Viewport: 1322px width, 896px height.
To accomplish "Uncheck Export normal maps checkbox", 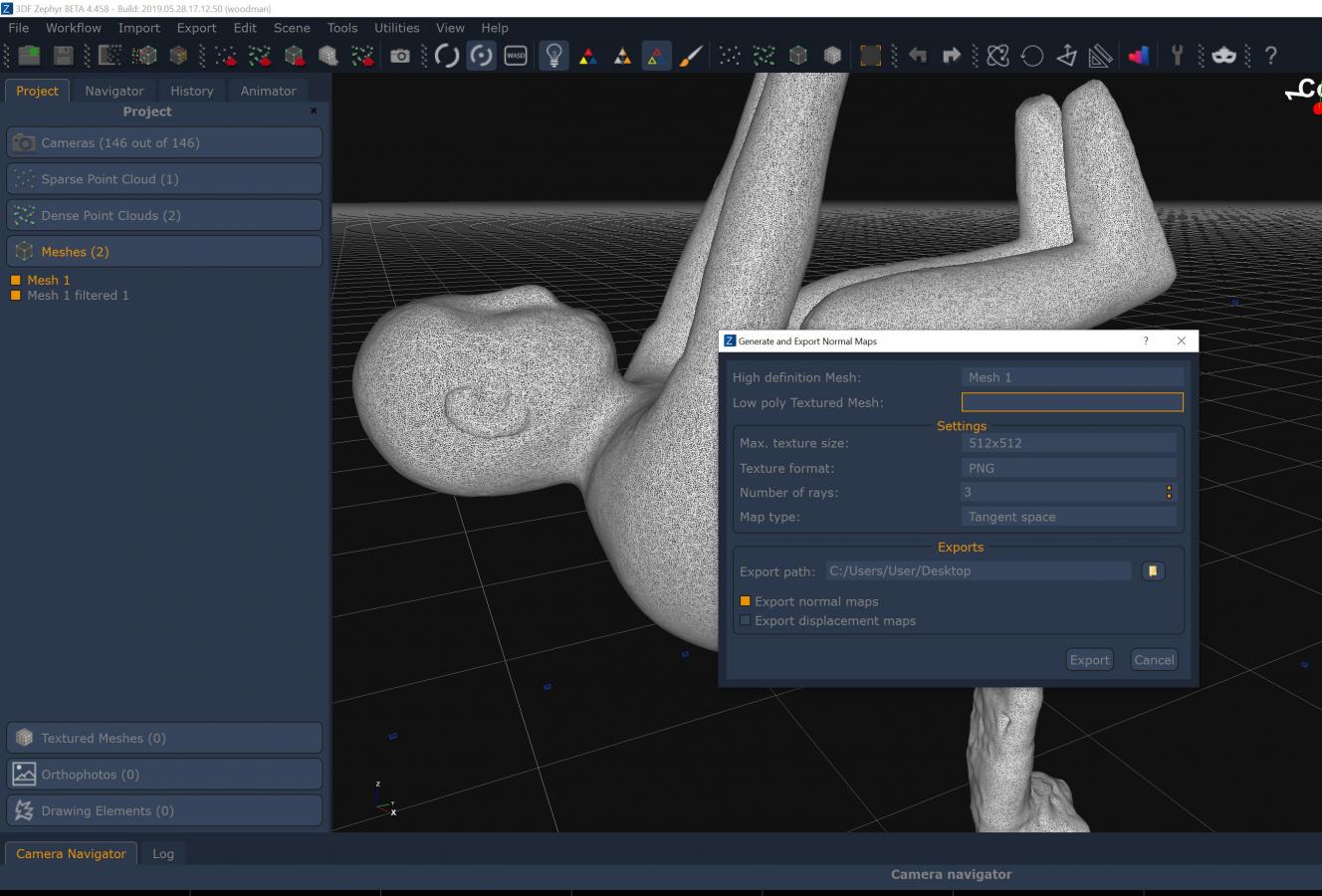I will pos(745,601).
